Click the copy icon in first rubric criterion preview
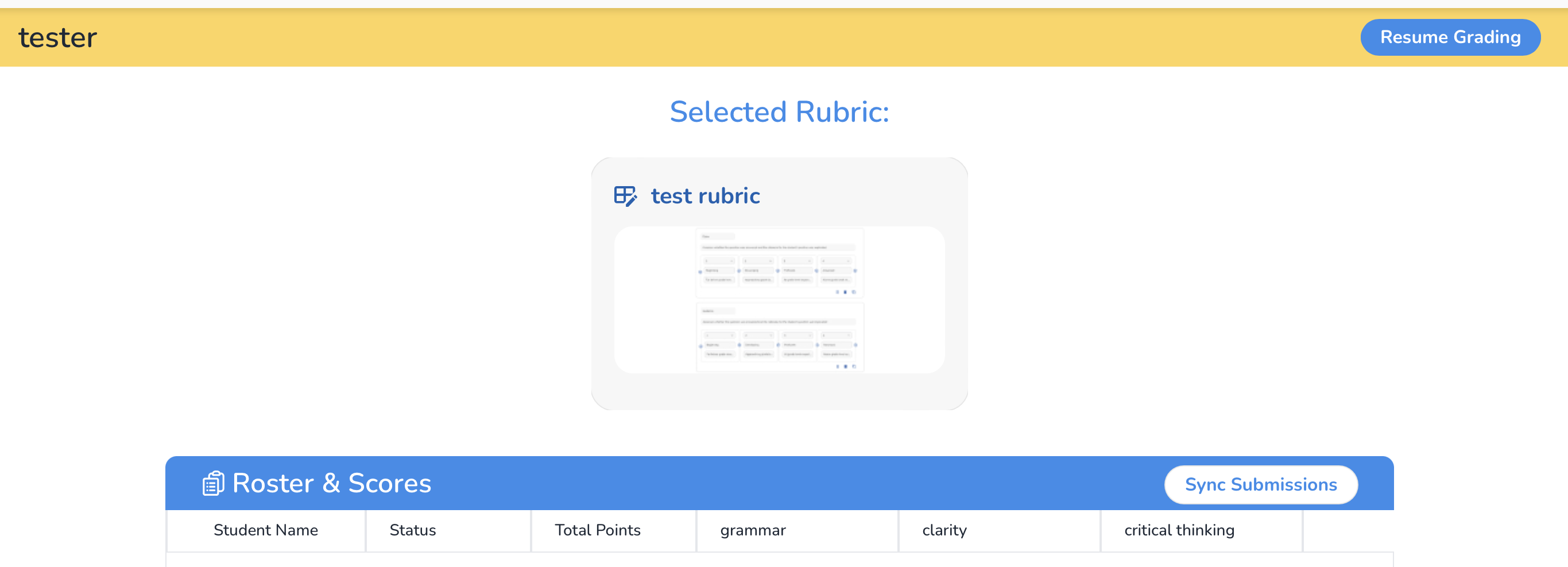1568x567 pixels. click(x=853, y=292)
